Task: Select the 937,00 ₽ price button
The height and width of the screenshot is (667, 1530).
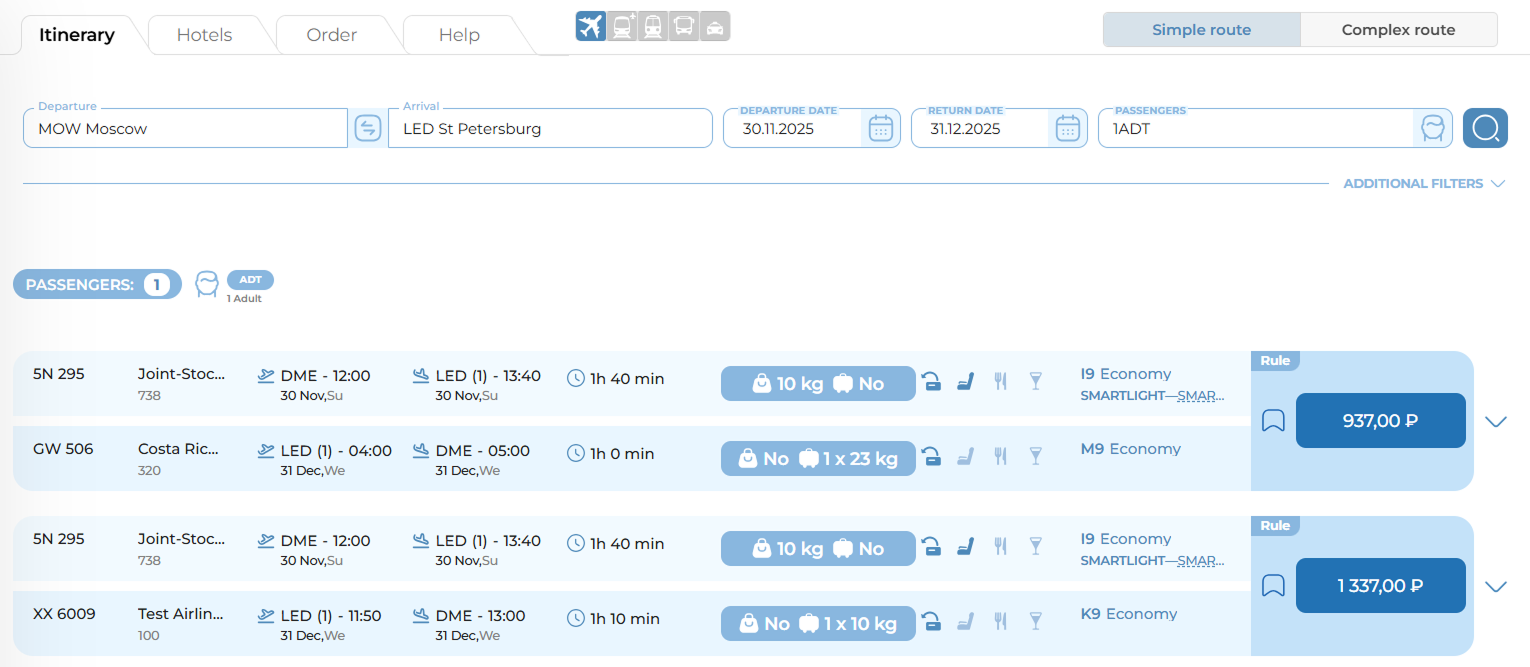Action: (1380, 421)
